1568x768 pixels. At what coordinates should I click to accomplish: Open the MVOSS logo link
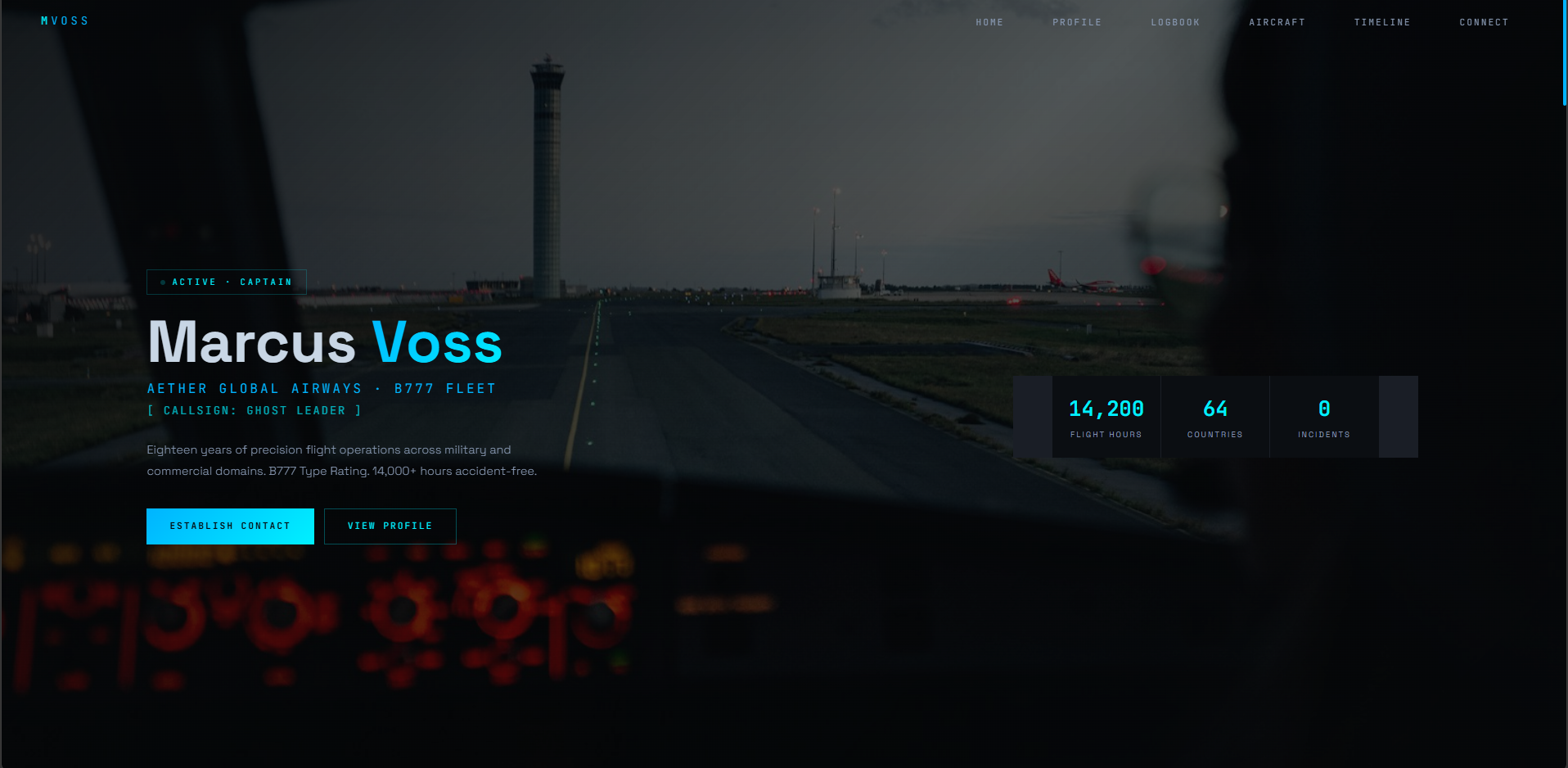coord(65,21)
